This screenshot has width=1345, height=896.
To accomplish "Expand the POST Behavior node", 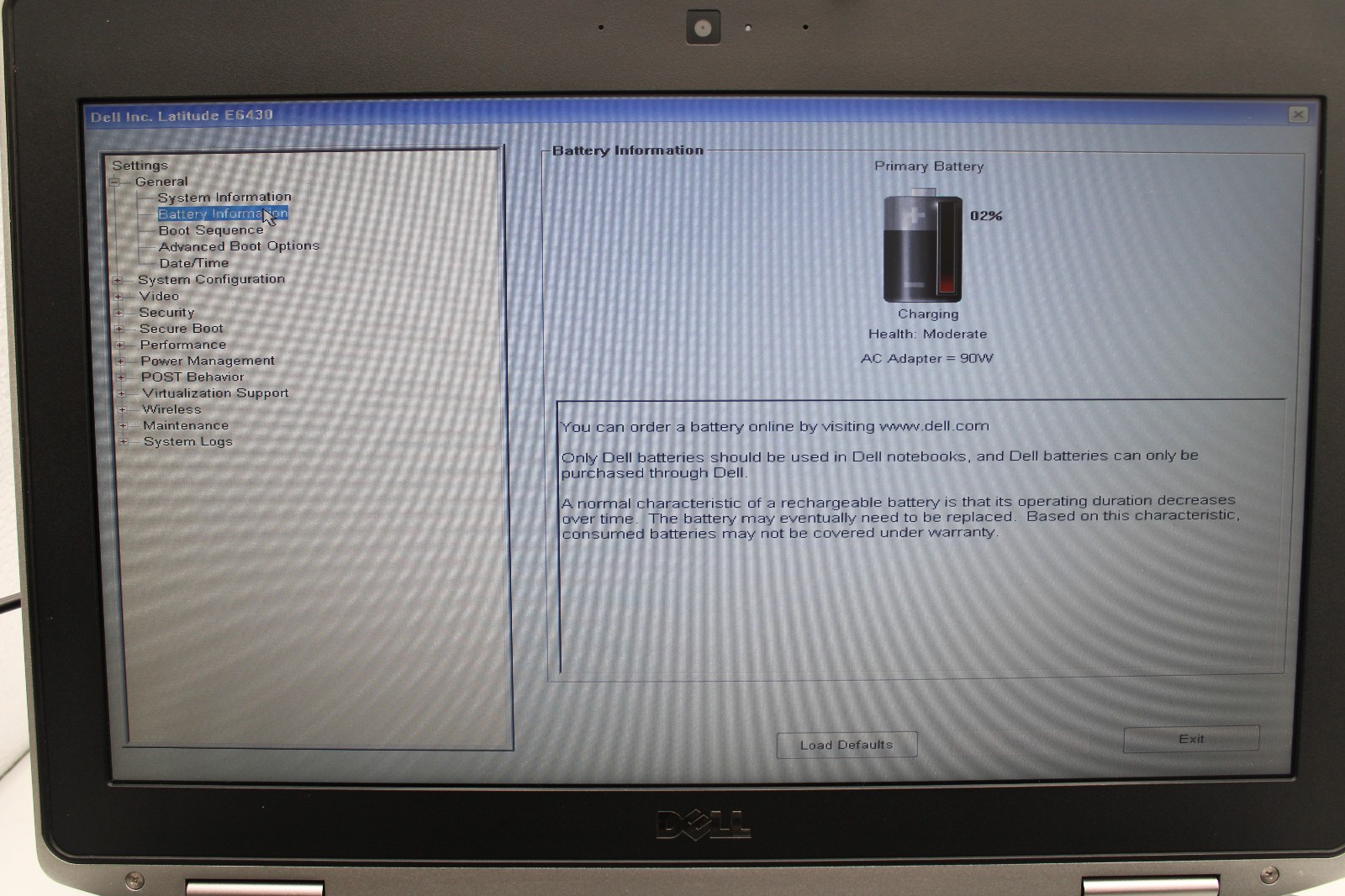I will 121,377.
